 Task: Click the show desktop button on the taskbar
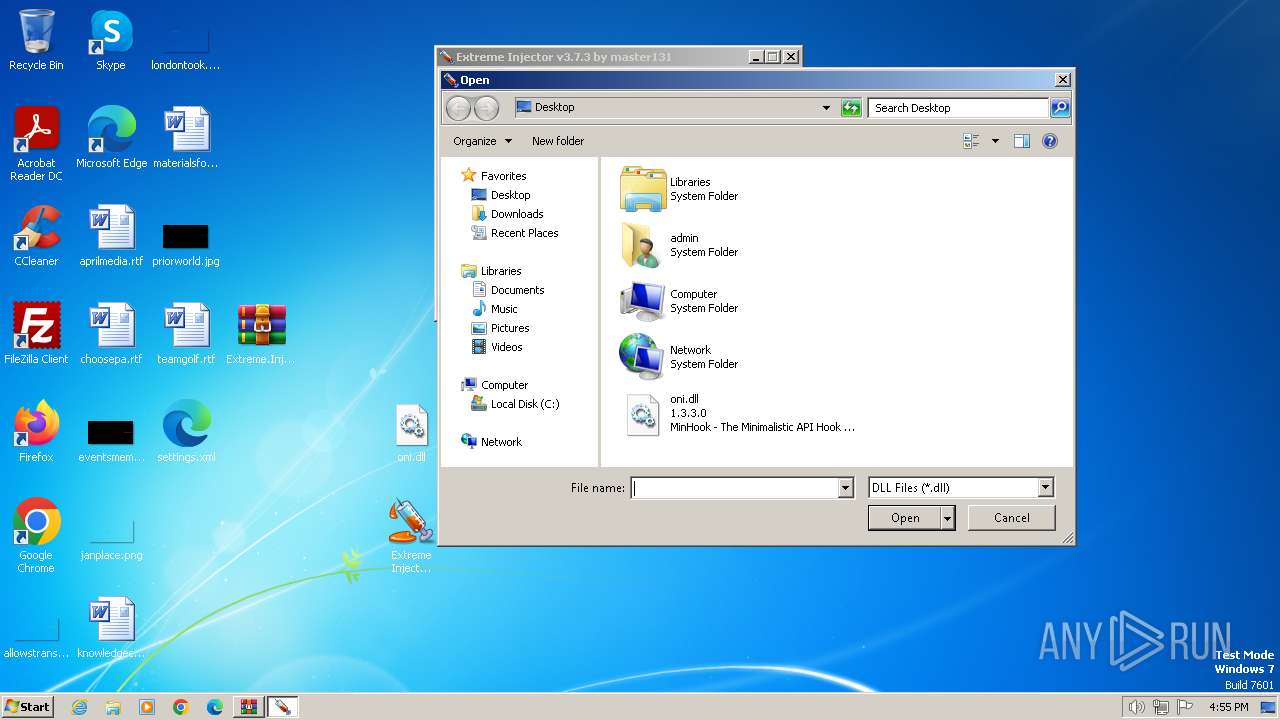tap(1269, 707)
